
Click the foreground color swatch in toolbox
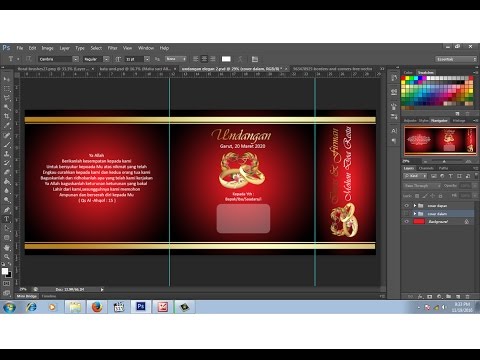point(5,271)
